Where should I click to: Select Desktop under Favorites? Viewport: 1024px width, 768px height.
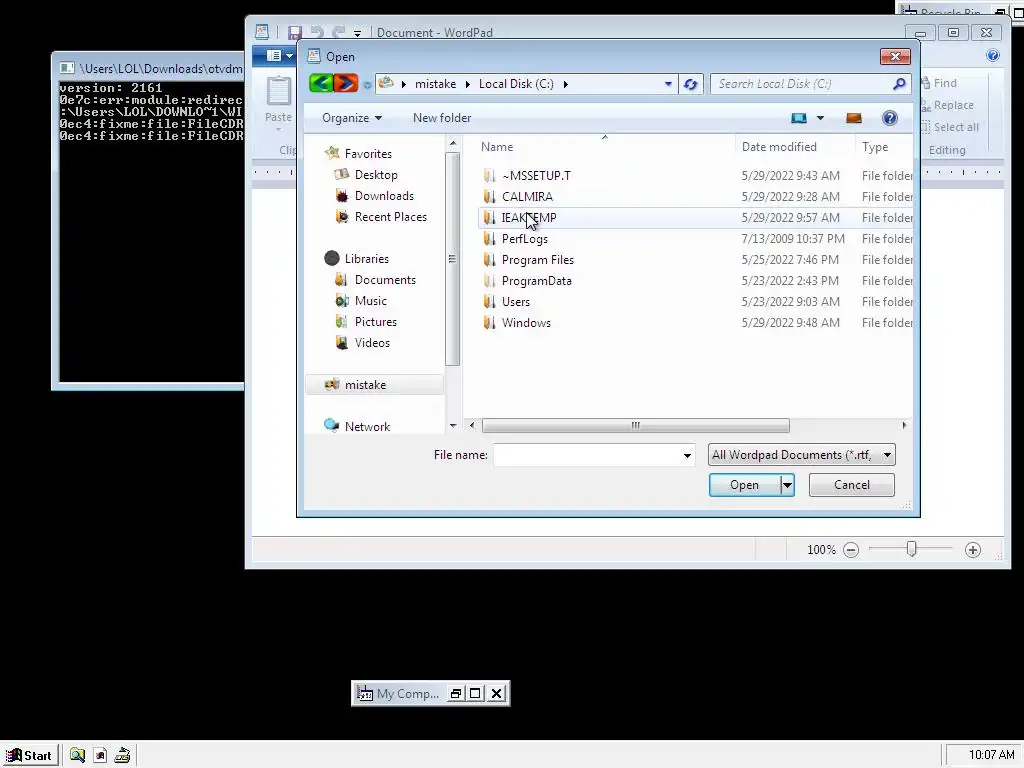point(376,175)
